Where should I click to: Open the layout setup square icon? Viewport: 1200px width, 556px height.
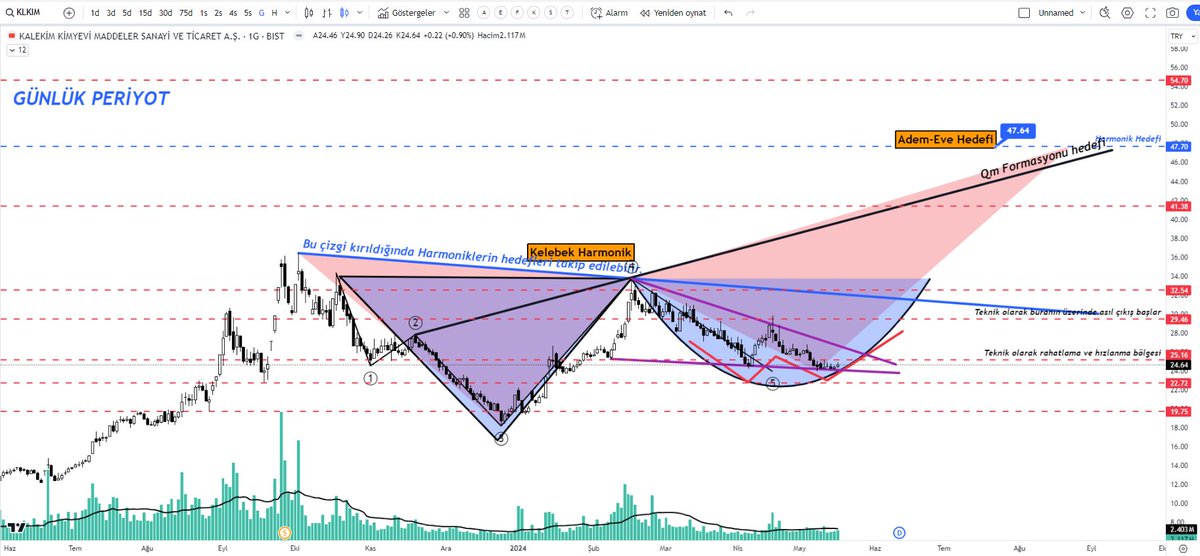[1024, 13]
